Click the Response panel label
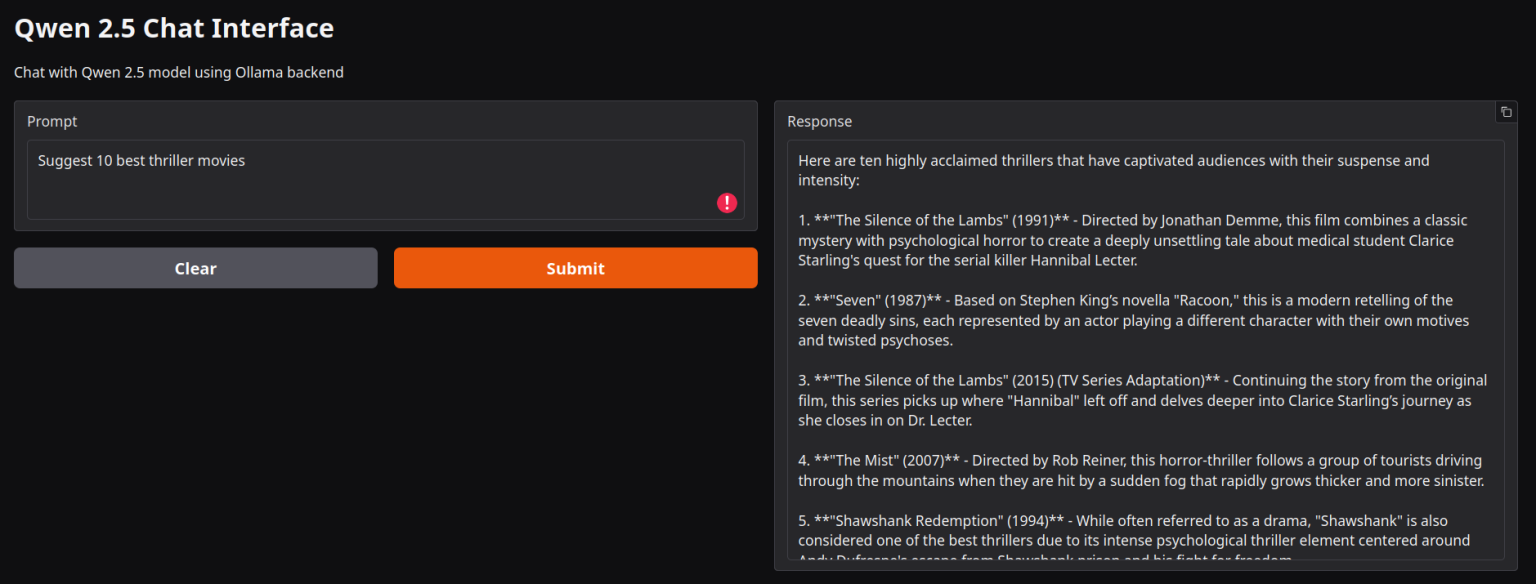The image size is (1536, 584). pos(819,121)
